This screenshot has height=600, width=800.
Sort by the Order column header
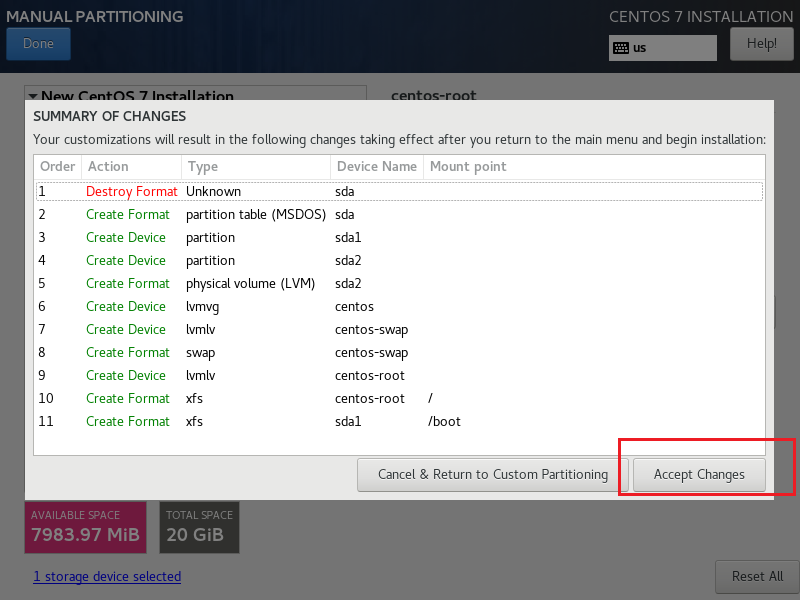point(58,166)
